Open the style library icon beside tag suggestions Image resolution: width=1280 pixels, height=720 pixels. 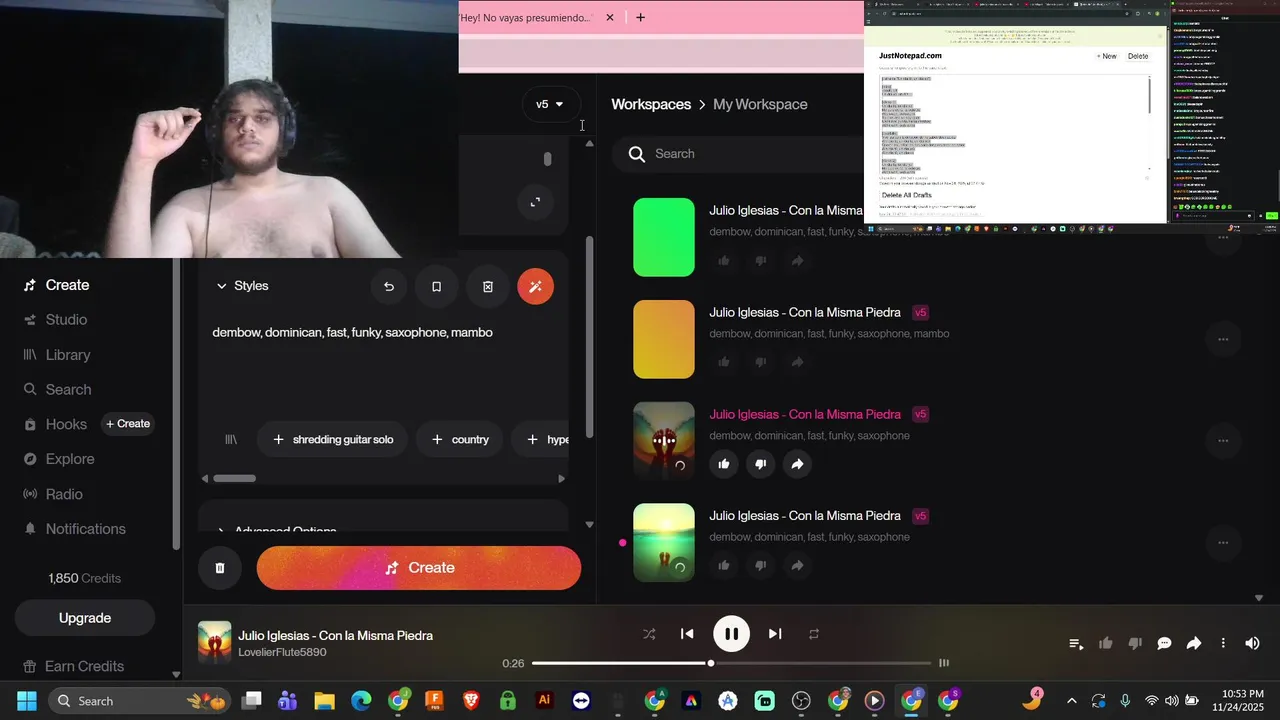[231, 439]
